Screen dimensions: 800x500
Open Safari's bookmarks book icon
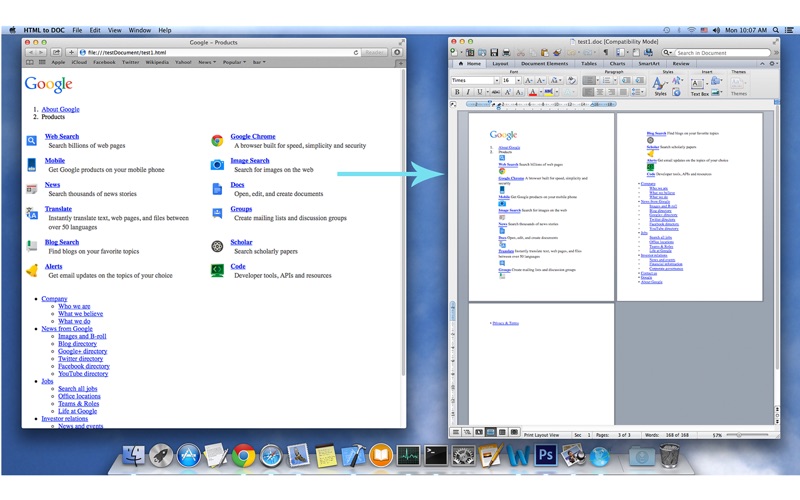pyautogui.click(x=30, y=62)
